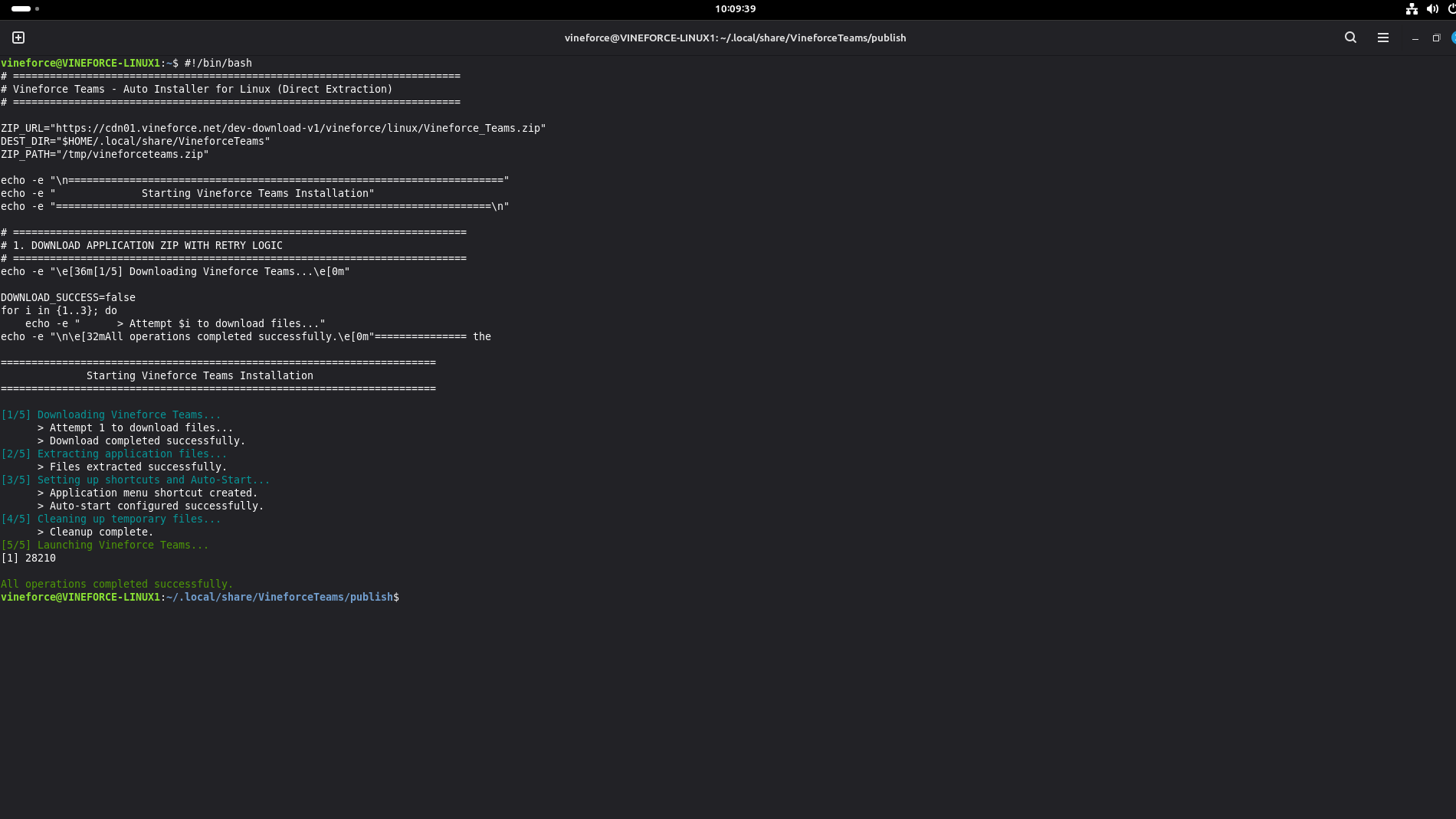Click the echo 'Attempt $i to download files' line
This screenshot has width=1456, height=819.
coord(175,323)
